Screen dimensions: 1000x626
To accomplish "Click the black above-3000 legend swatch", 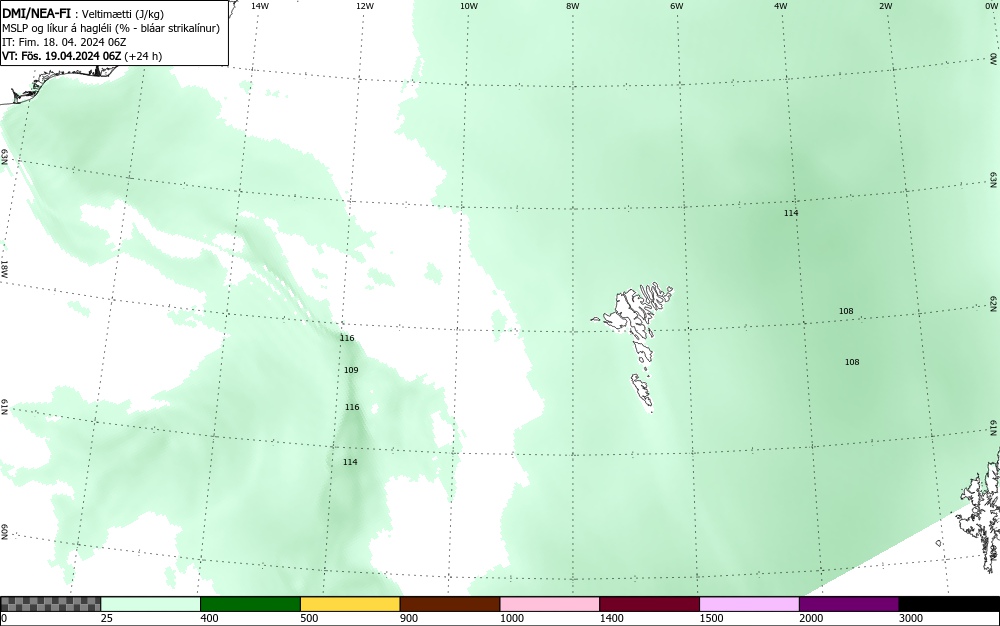I will click(949, 604).
